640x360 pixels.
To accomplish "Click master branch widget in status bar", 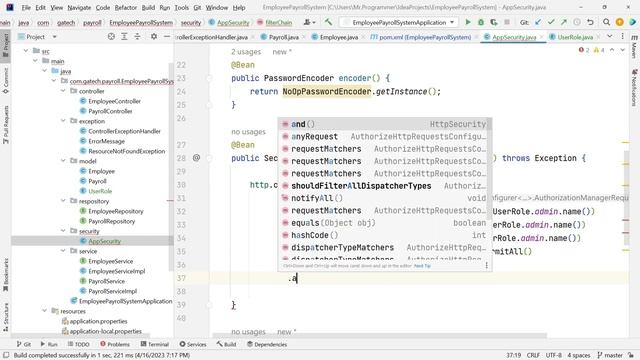I will pyautogui.click(x=610, y=355).
